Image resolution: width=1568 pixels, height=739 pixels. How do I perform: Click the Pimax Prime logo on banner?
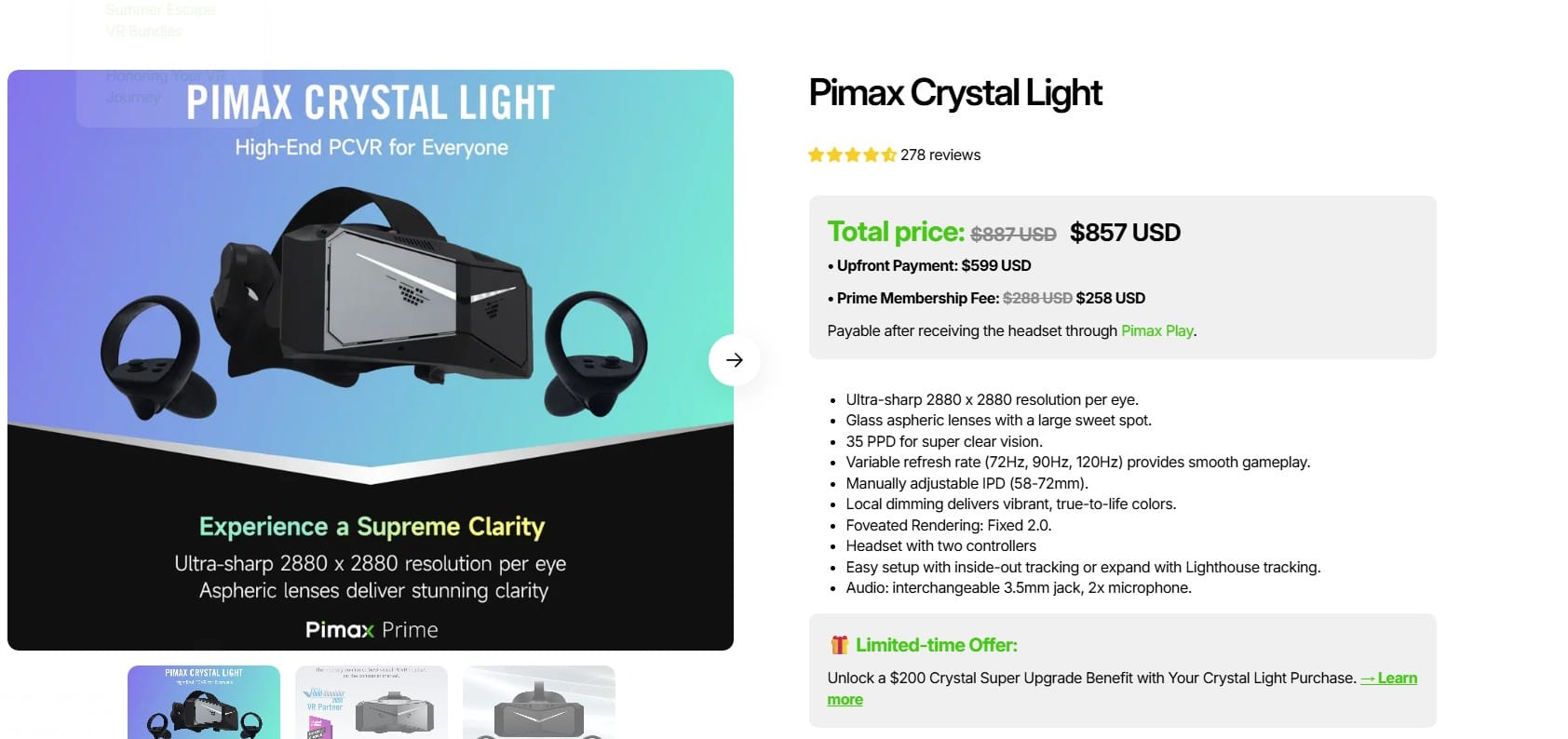372,630
